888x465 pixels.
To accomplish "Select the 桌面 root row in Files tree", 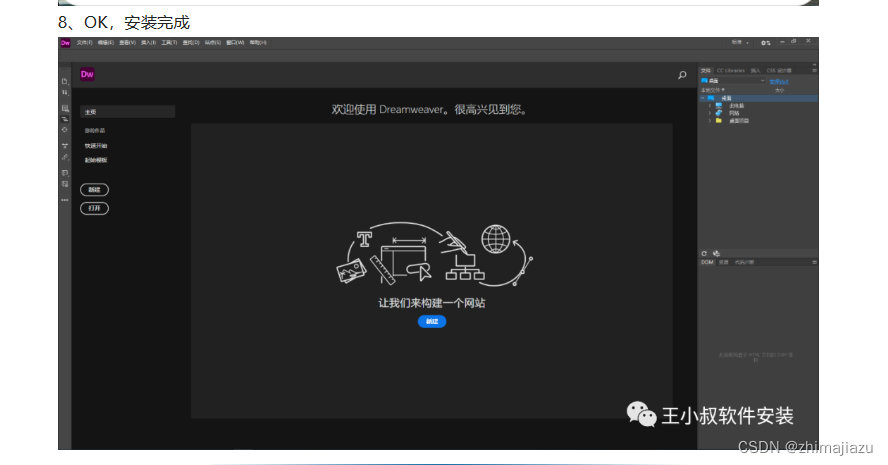I will [x=758, y=99].
